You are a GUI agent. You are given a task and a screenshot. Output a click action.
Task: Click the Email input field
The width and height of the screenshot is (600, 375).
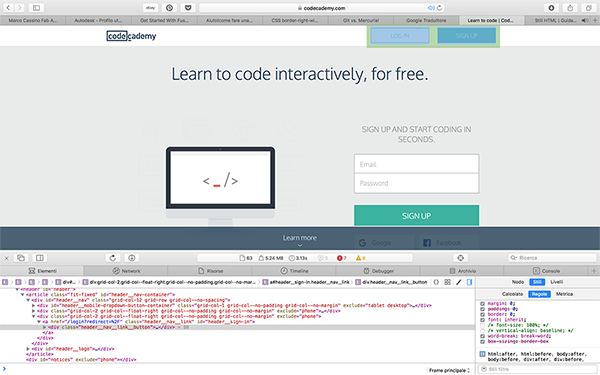point(416,164)
